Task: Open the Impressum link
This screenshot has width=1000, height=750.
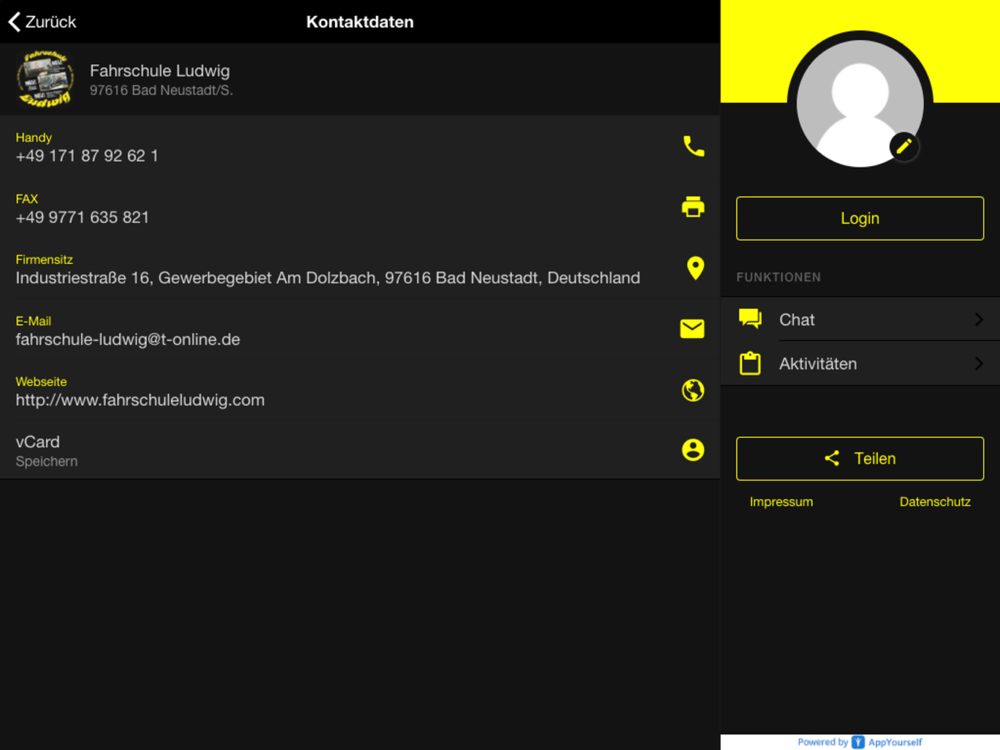Action: 781,502
